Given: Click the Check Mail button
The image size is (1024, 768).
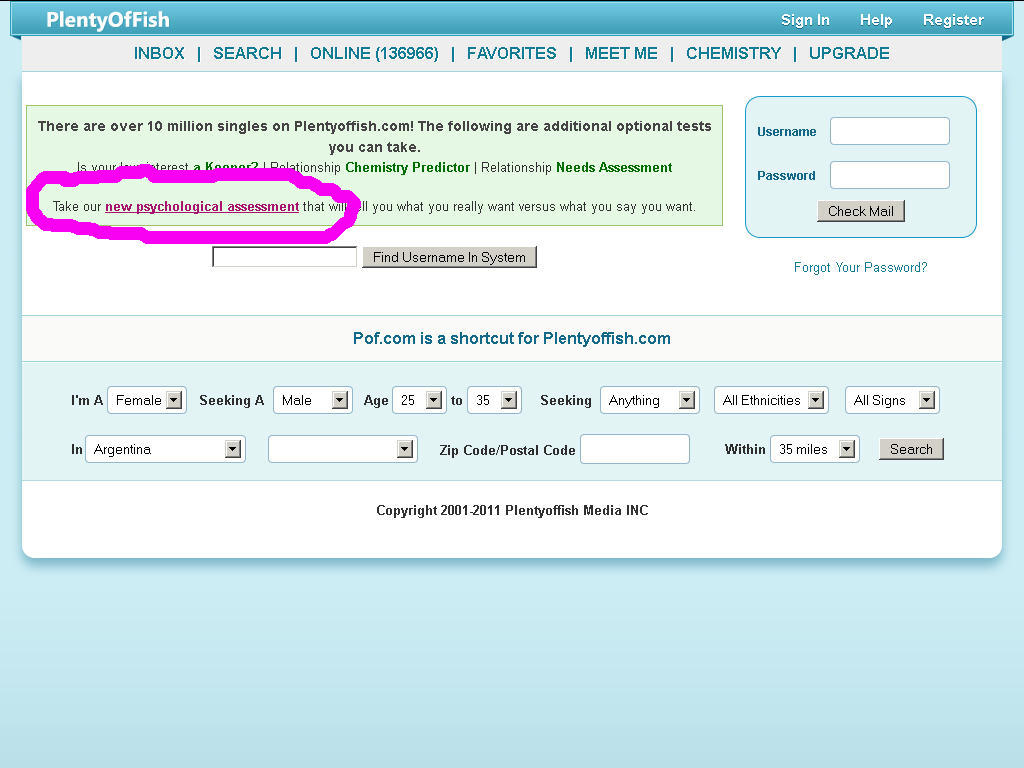Looking at the screenshot, I should coord(861,211).
